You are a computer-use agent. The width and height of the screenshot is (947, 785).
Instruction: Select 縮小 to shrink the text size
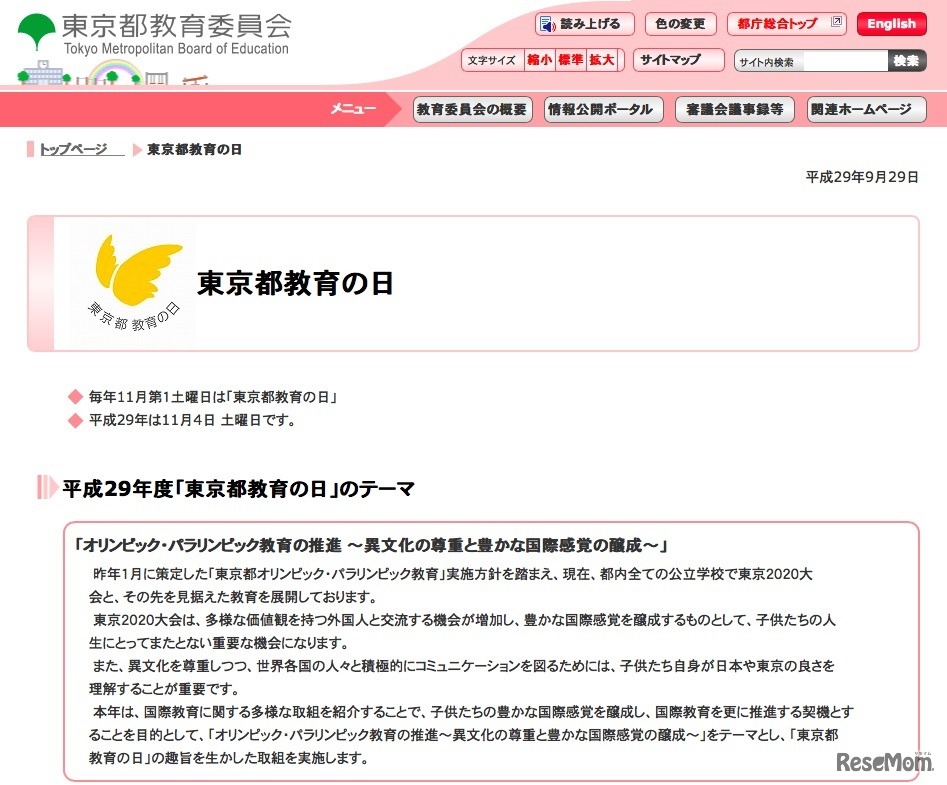537,59
